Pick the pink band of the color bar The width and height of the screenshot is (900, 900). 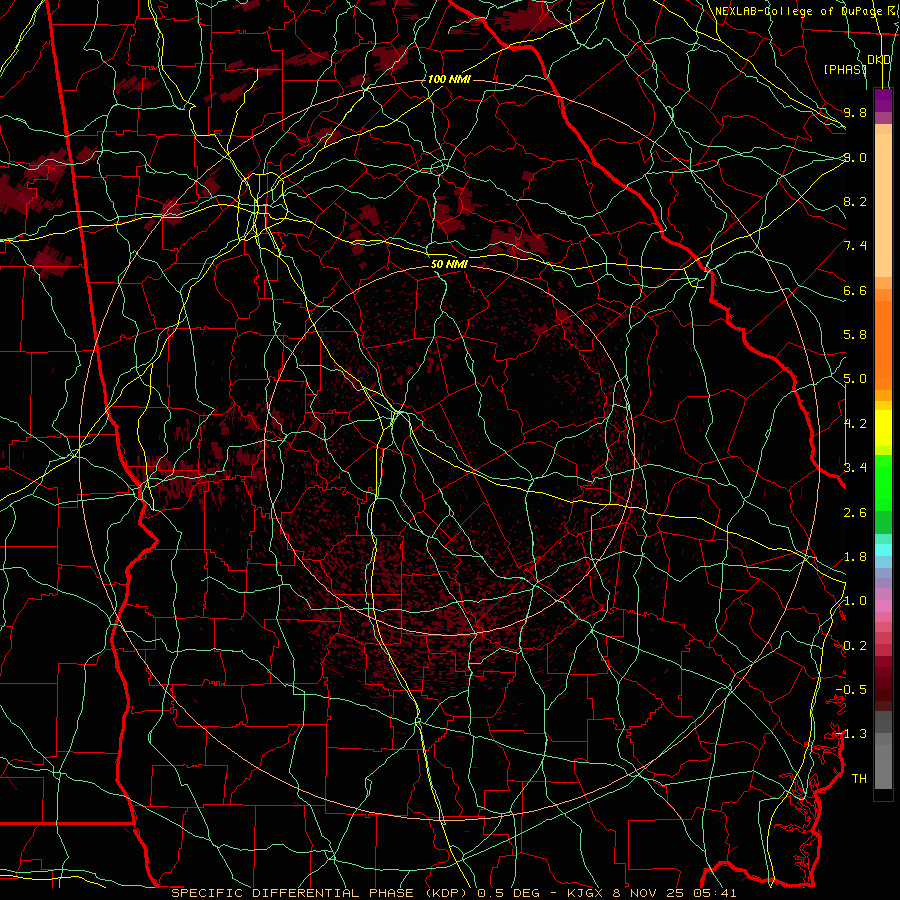tap(883, 606)
